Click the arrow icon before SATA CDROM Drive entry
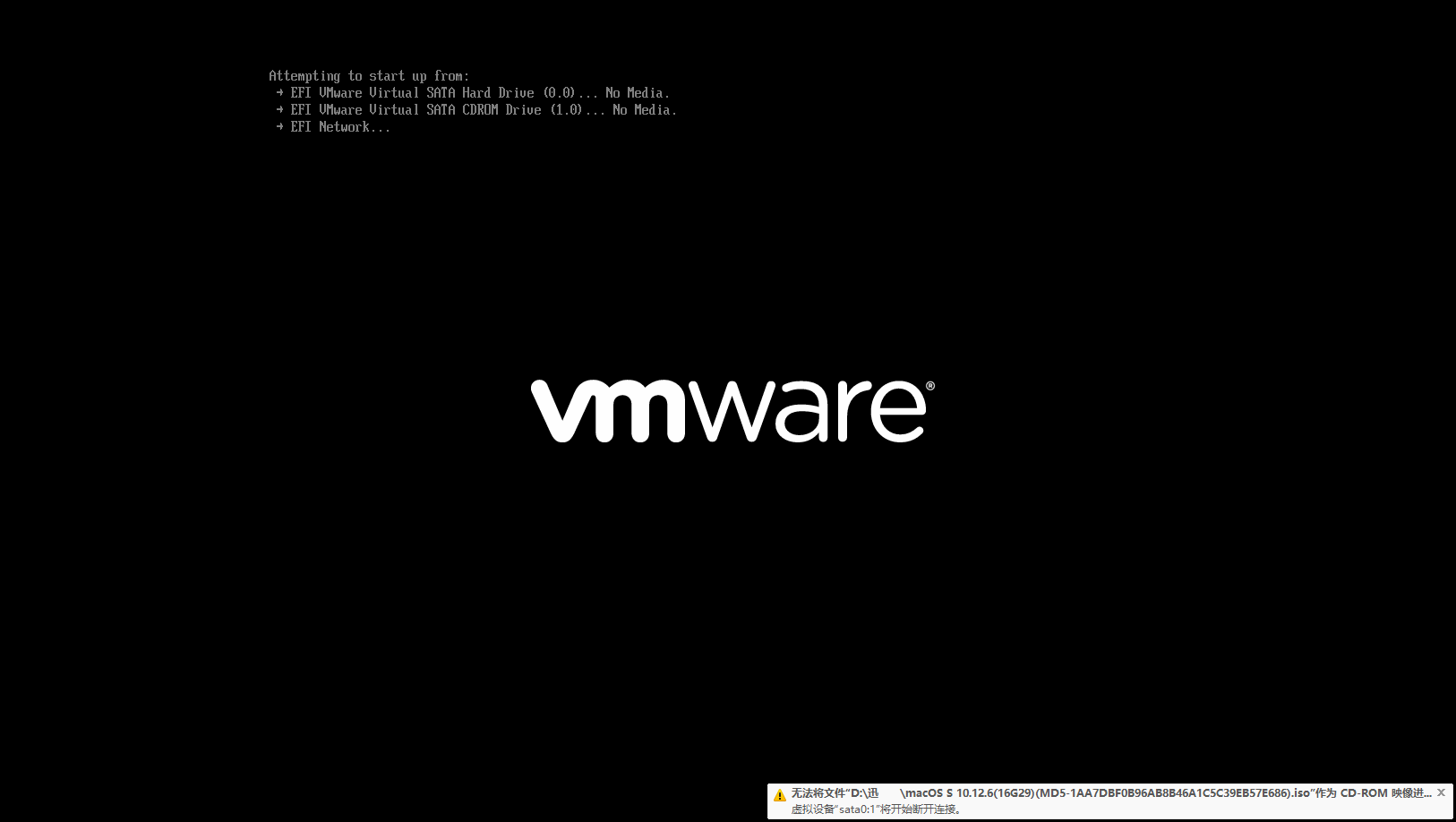Image resolution: width=1456 pixels, height=822 pixels. click(279, 109)
